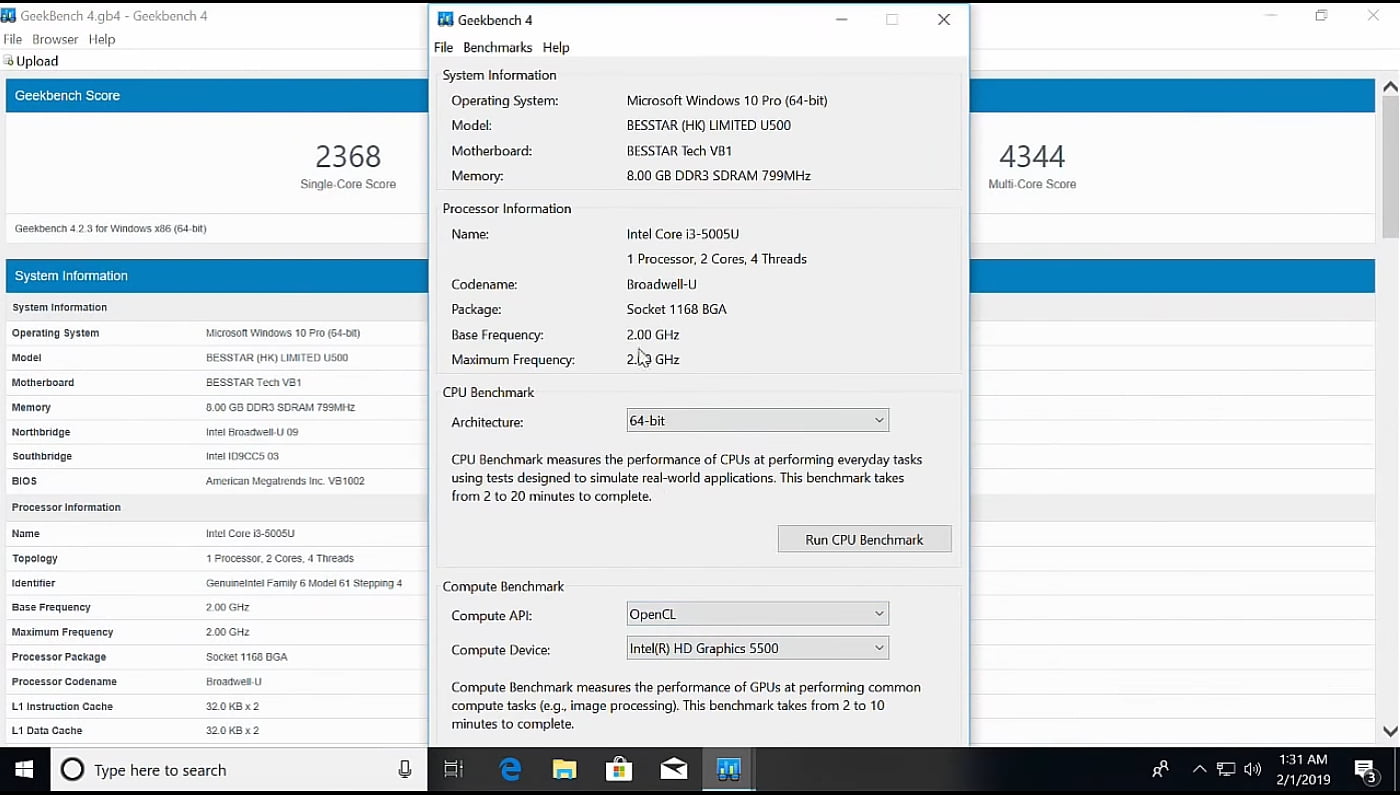Open the Mail app on taskbar

[674, 769]
